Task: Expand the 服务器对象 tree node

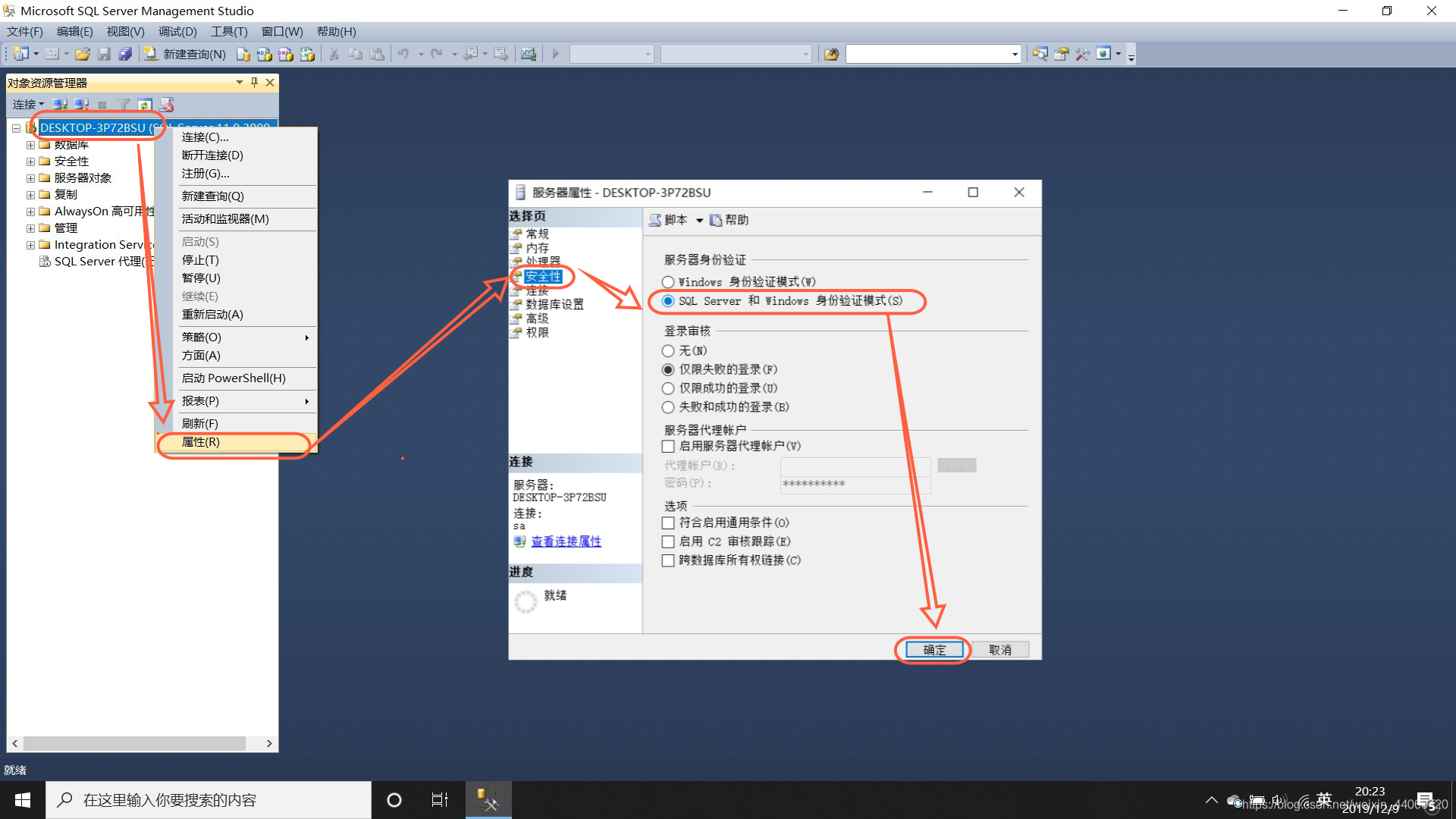Action: point(30,178)
